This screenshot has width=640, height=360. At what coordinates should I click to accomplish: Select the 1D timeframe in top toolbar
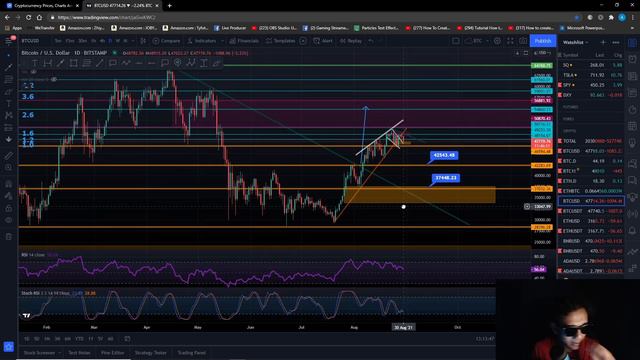click(x=111, y=41)
